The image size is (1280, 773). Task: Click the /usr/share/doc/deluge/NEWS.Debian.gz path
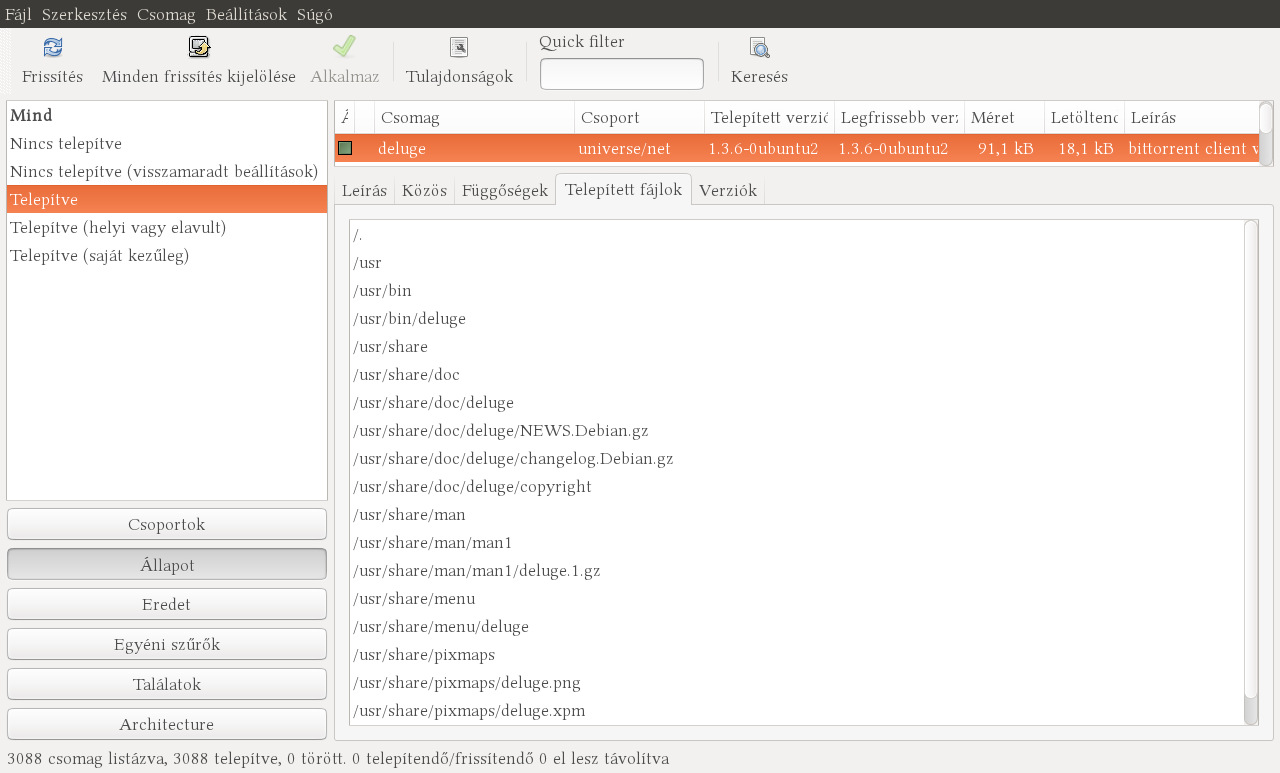click(501, 431)
